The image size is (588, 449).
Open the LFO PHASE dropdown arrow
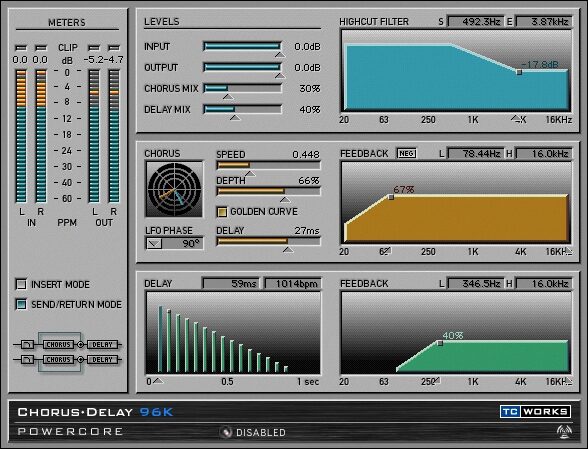click(154, 244)
